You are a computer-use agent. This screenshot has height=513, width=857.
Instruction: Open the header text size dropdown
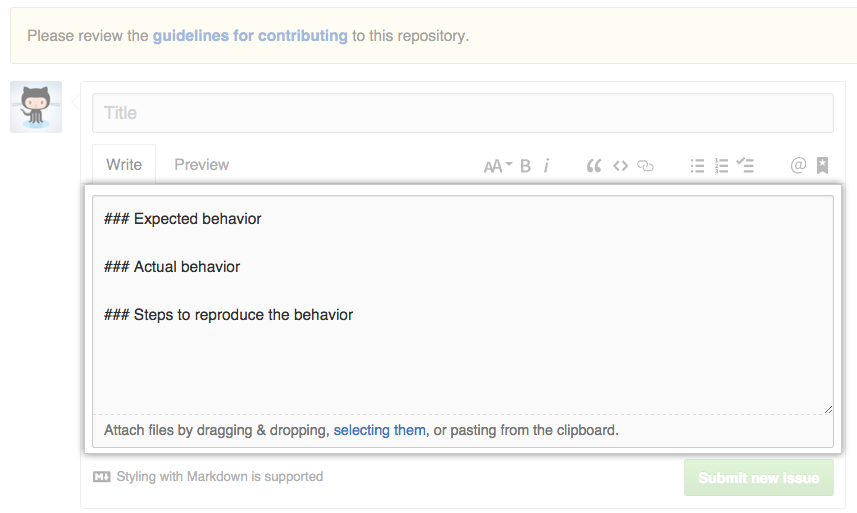coord(497,166)
